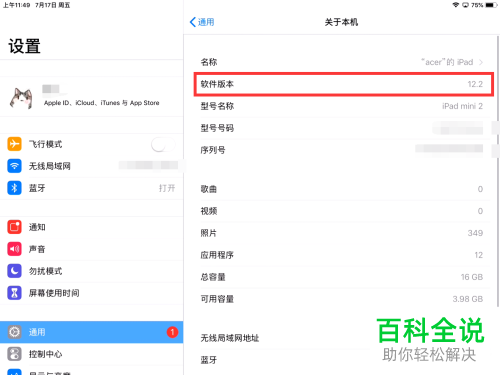Tap the General gear icon
Viewport: 500px width, 375px height.
[x=14, y=332]
